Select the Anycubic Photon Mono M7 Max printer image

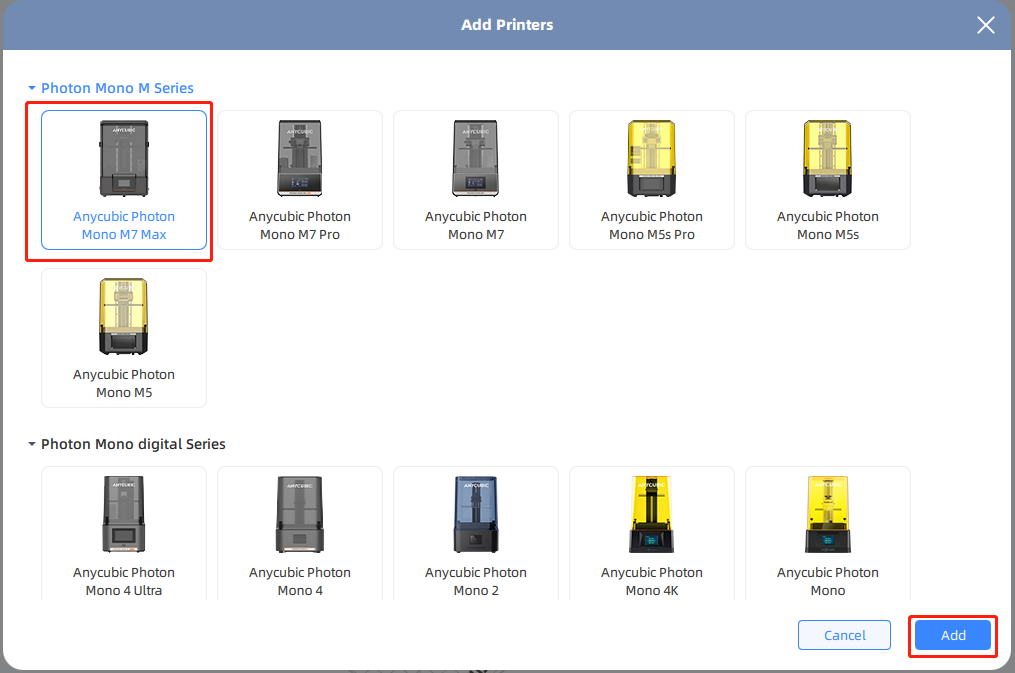124,159
